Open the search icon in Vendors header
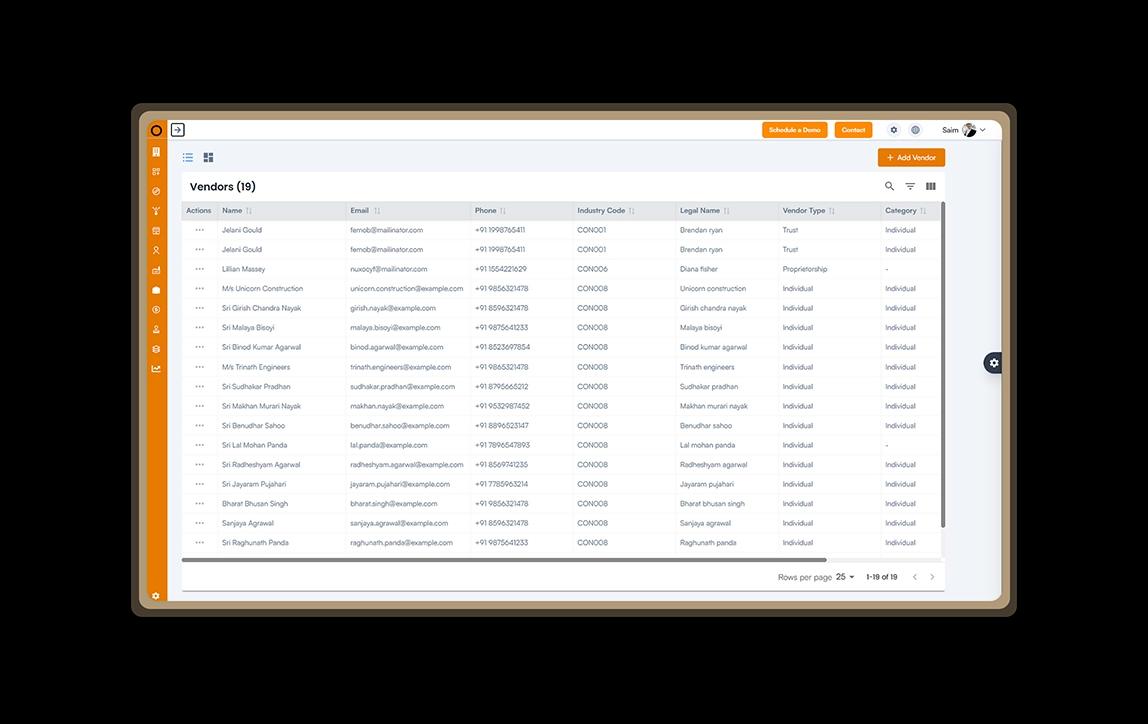This screenshot has height=724, width=1148. 889,186
